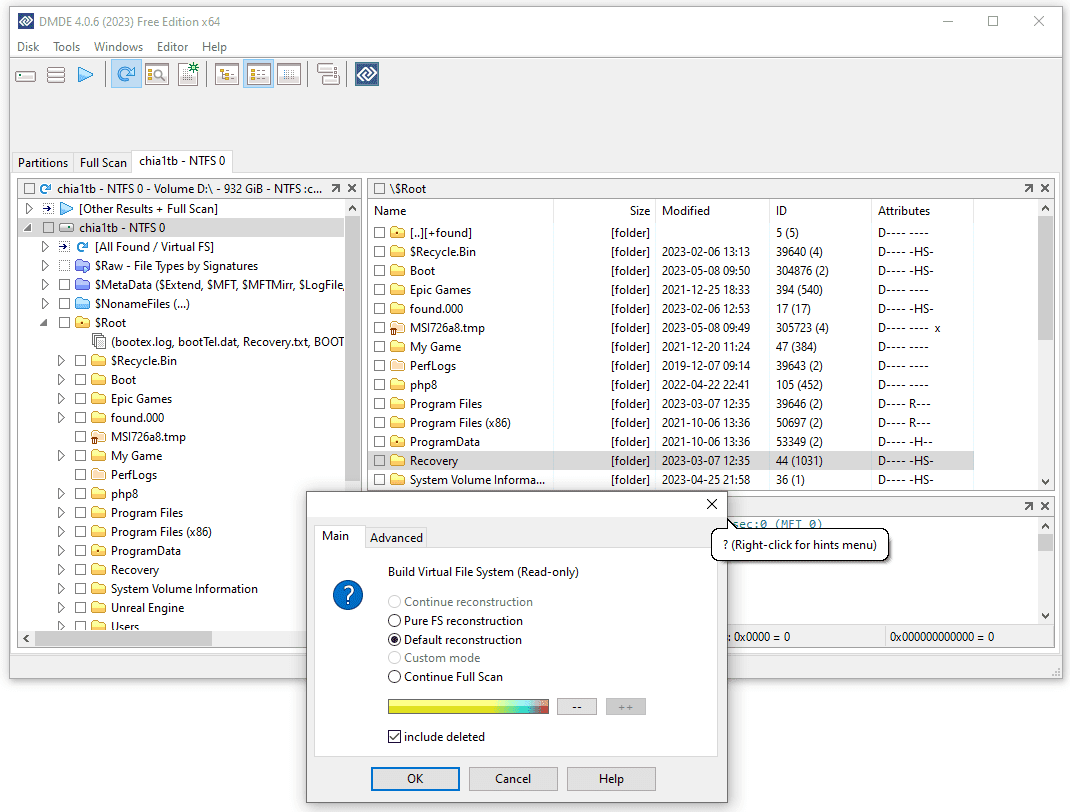The image size is (1070, 812).
Task: Expand the $Recycle.Bin tree node
Action: click(61, 361)
